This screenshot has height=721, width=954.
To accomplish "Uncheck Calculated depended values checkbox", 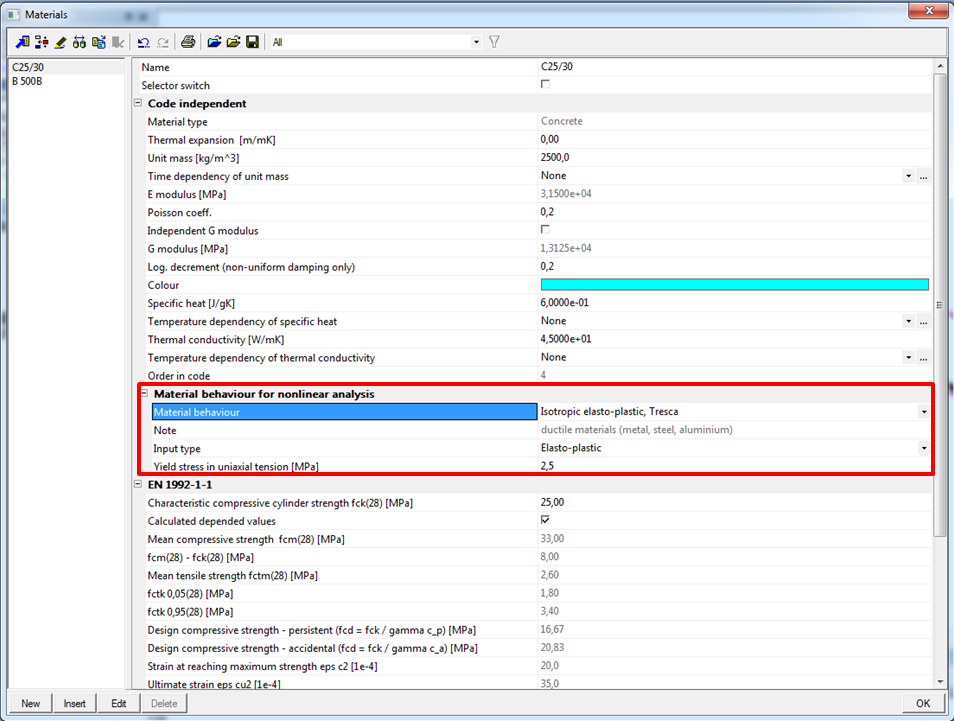I will pyautogui.click(x=545, y=520).
